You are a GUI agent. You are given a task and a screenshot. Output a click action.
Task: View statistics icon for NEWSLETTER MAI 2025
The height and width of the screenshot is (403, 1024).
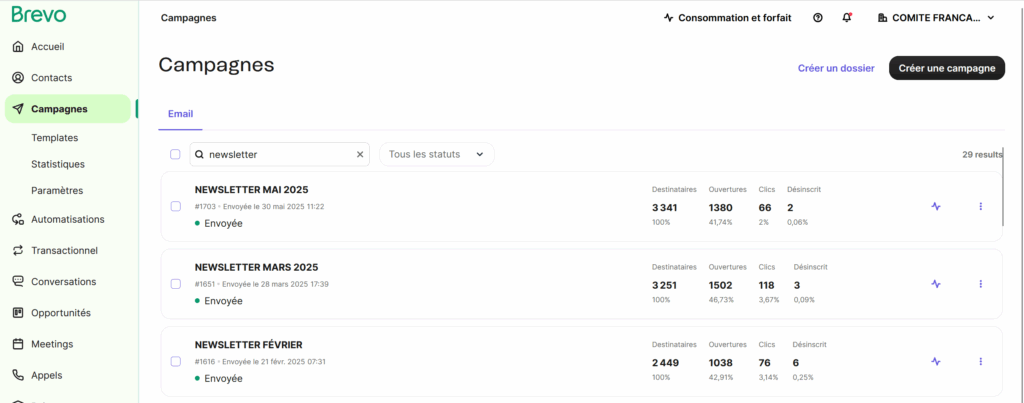pos(936,206)
